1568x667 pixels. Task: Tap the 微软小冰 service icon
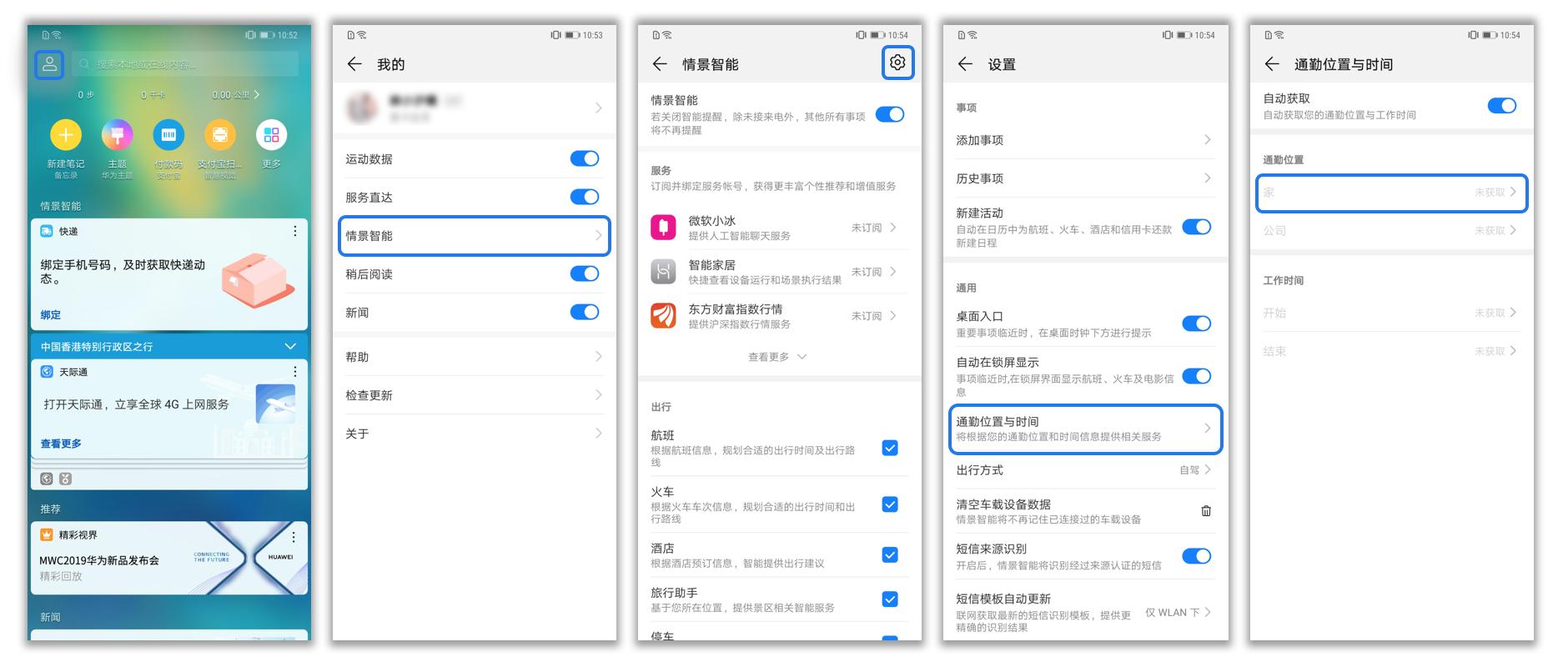664,228
